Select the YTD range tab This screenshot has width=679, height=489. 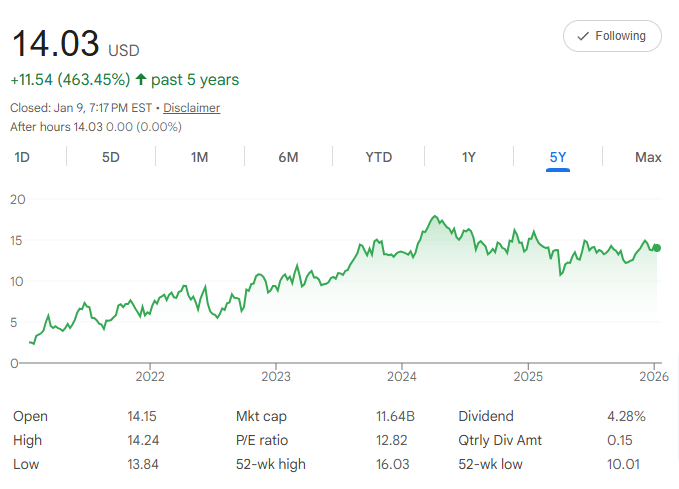coord(378,157)
